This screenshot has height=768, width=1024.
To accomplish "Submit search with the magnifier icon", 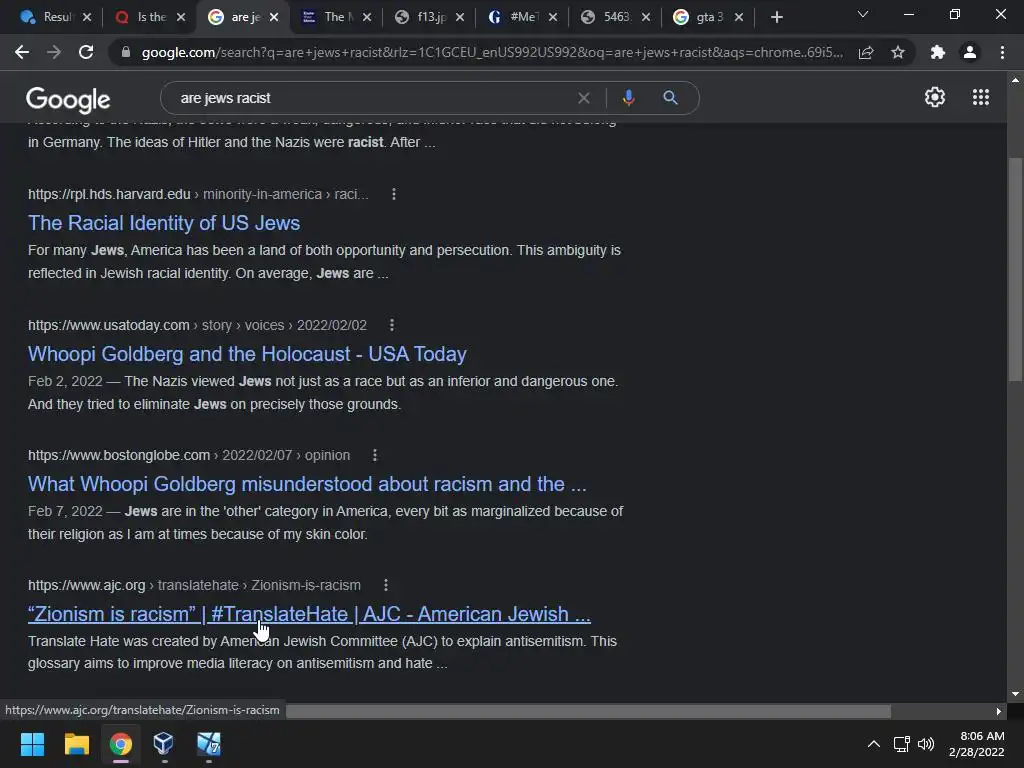I will pyautogui.click(x=670, y=98).
